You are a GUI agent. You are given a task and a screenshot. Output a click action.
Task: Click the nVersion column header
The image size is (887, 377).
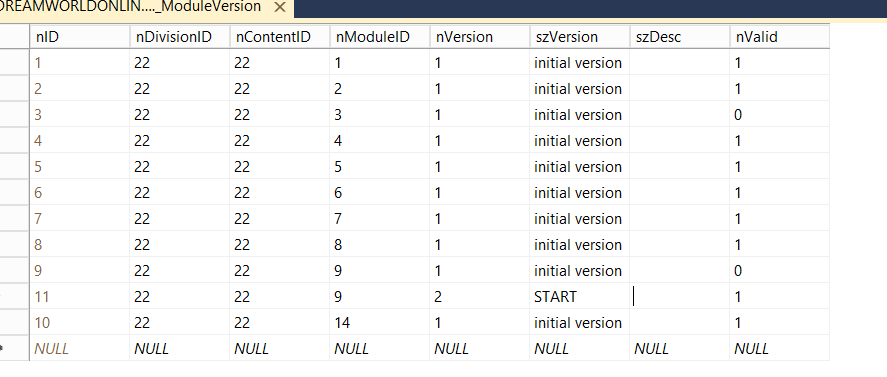480,37
